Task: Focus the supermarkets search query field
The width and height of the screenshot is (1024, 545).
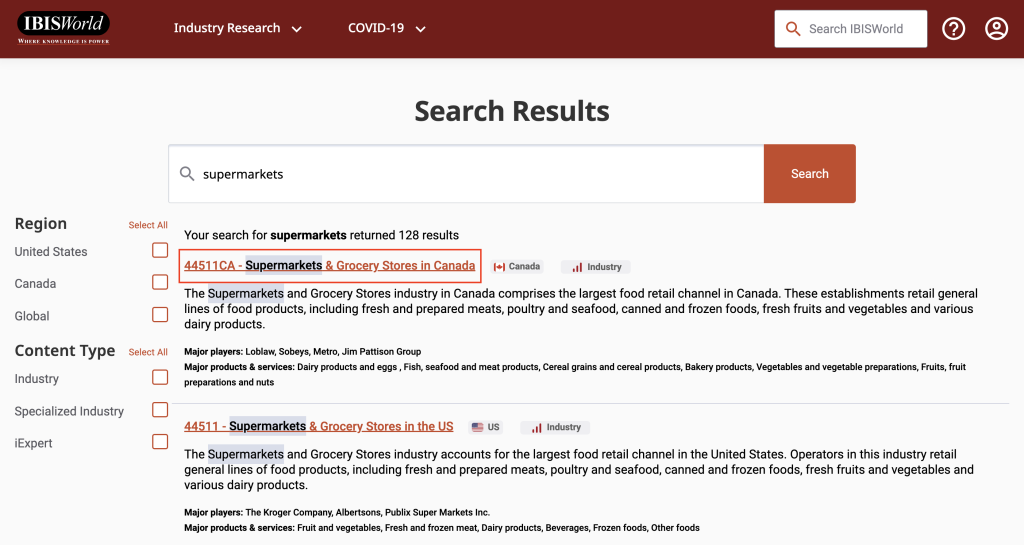Action: 470,174
